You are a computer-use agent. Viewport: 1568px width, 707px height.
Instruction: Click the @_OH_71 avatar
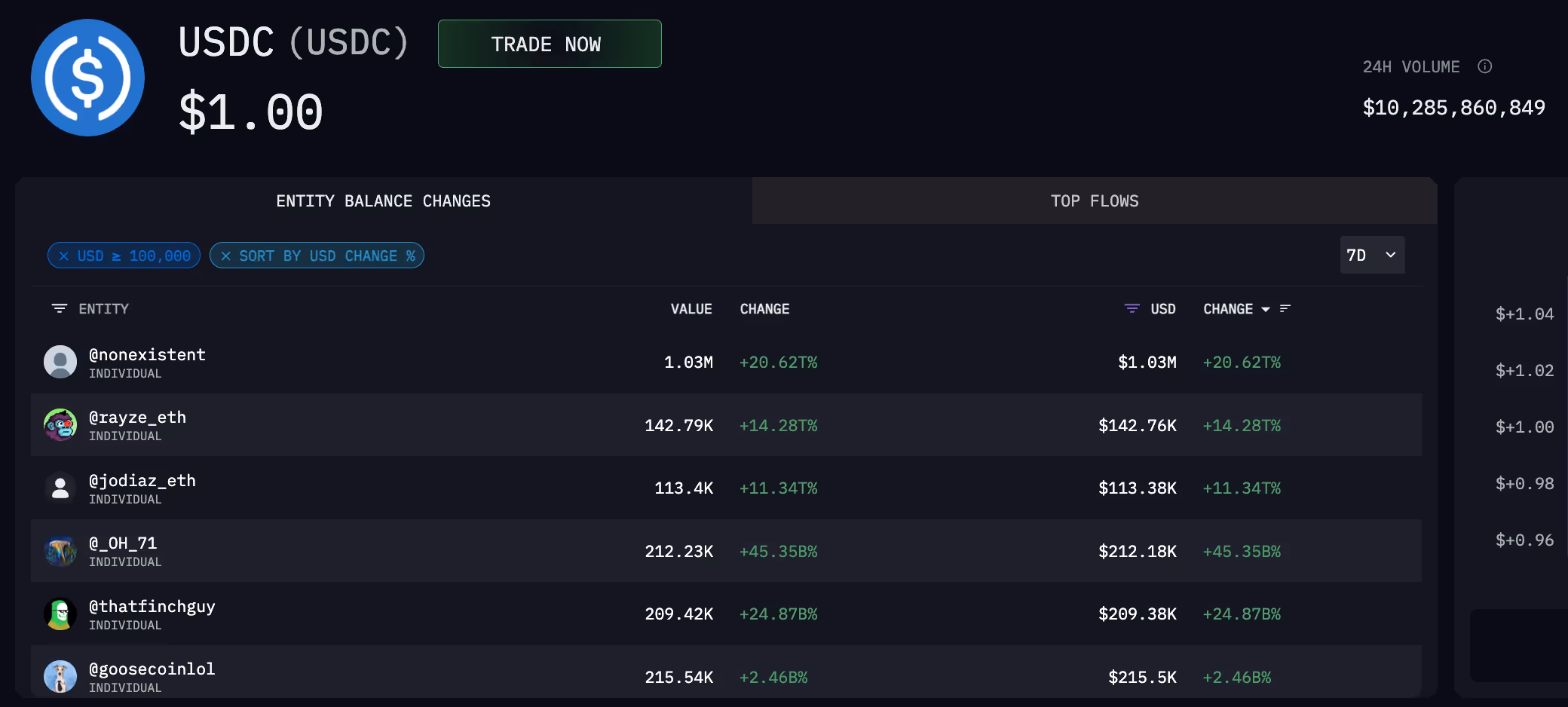60,551
